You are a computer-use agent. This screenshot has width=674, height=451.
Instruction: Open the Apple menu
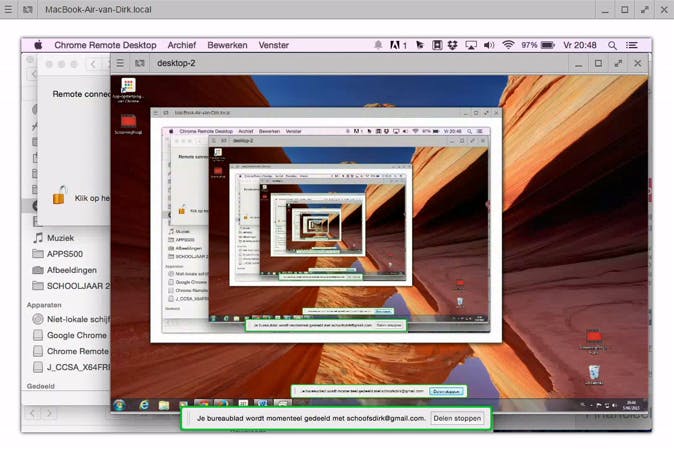click(38, 45)
